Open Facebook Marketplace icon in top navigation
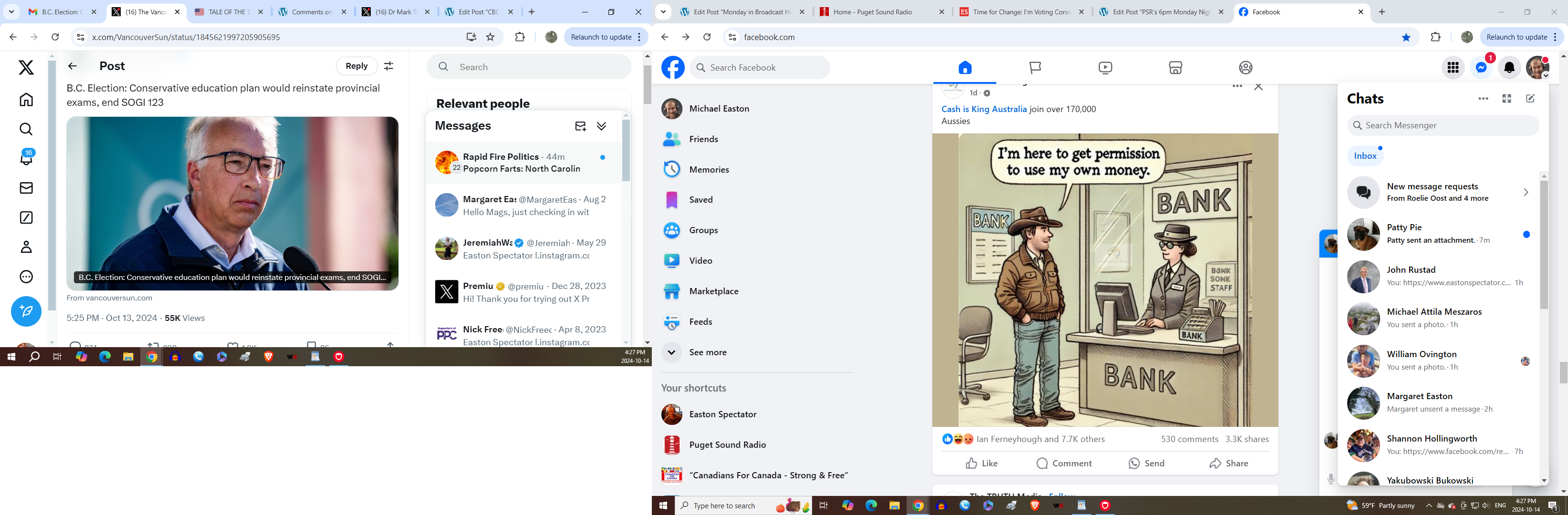Image resolution: width=1568 pixels, height=515 pixels. [x=1175, y=68]
